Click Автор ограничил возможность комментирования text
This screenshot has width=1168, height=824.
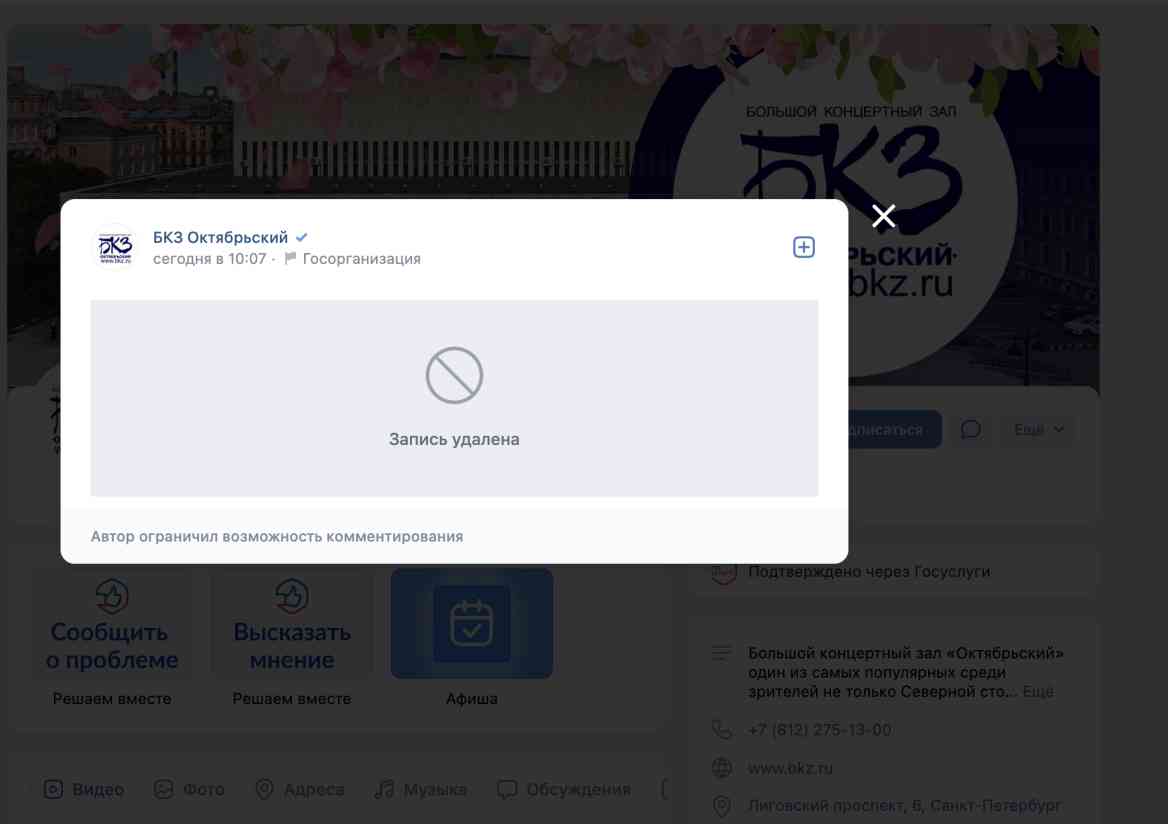click(x=277, y=536)
